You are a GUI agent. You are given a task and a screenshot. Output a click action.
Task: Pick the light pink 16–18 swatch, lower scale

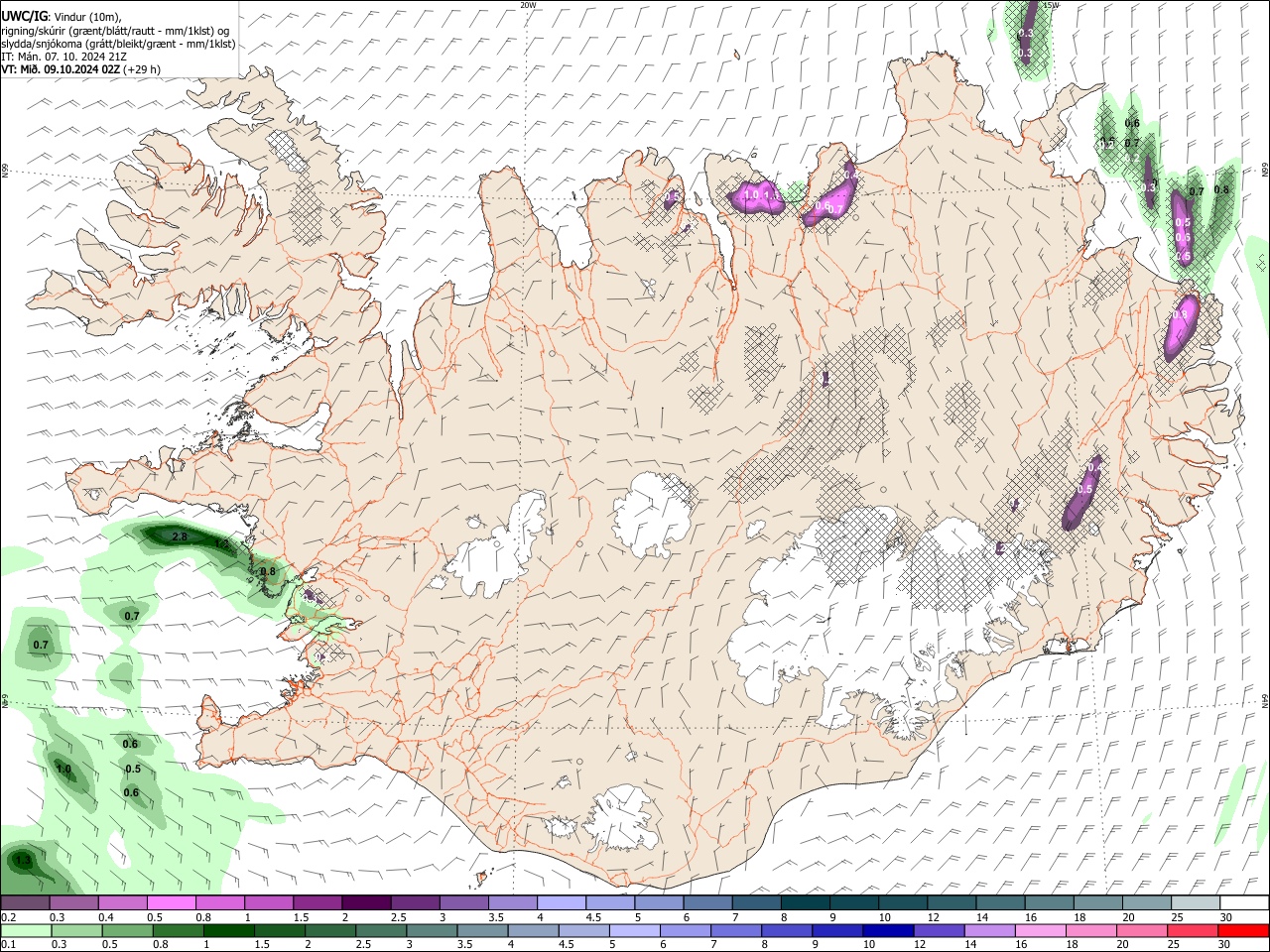(x=1041, y=930)
